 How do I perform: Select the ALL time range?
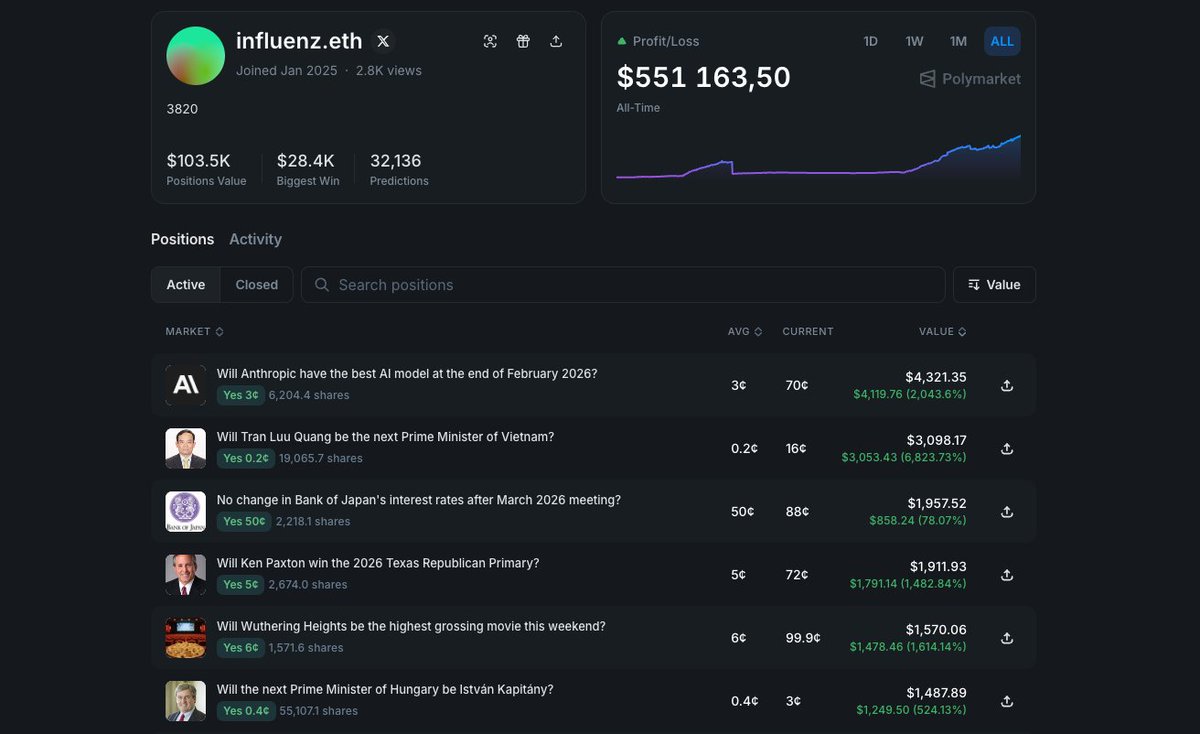point(1002,41)
